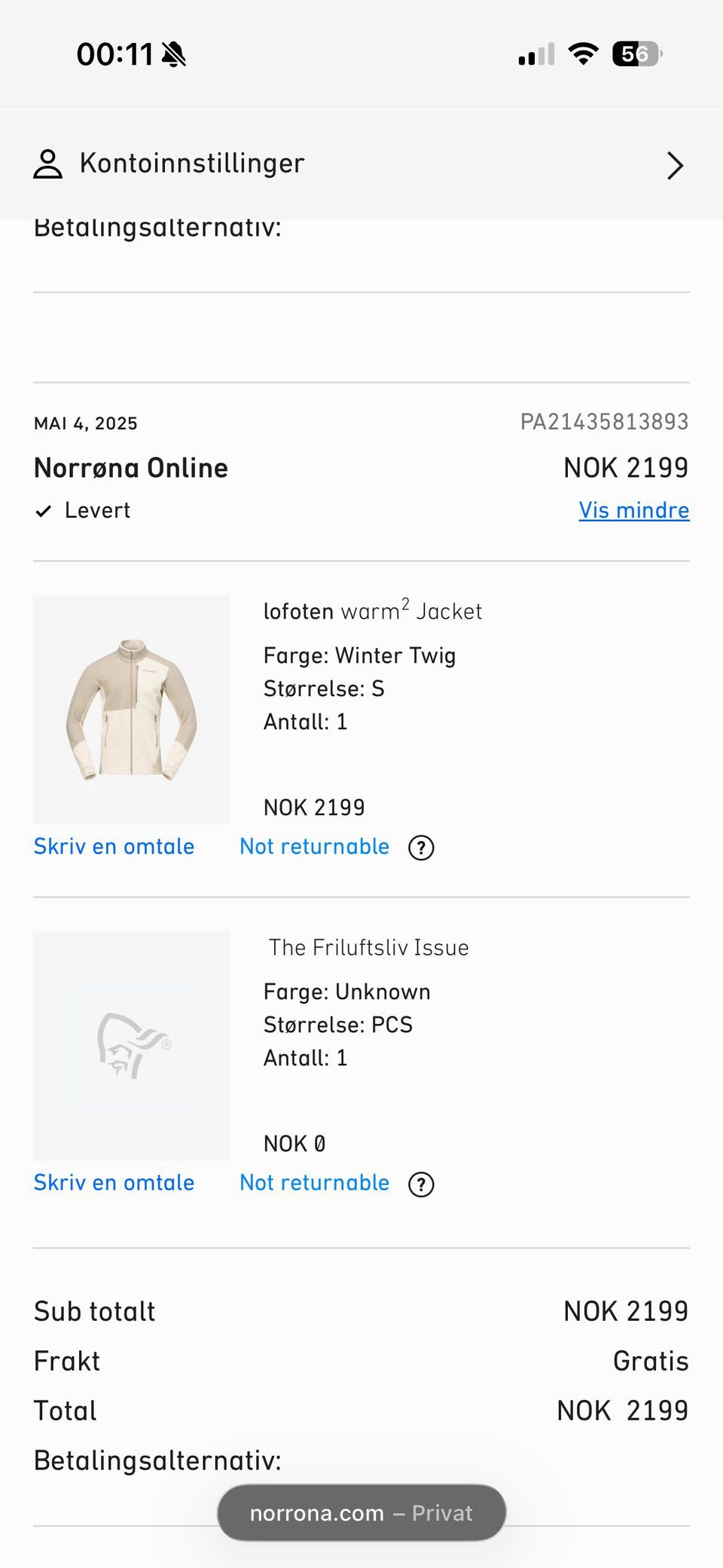Viewport: 723px width, 1568px height.
Task: Collapse order with Vis mindre
Action: [633, 510]
